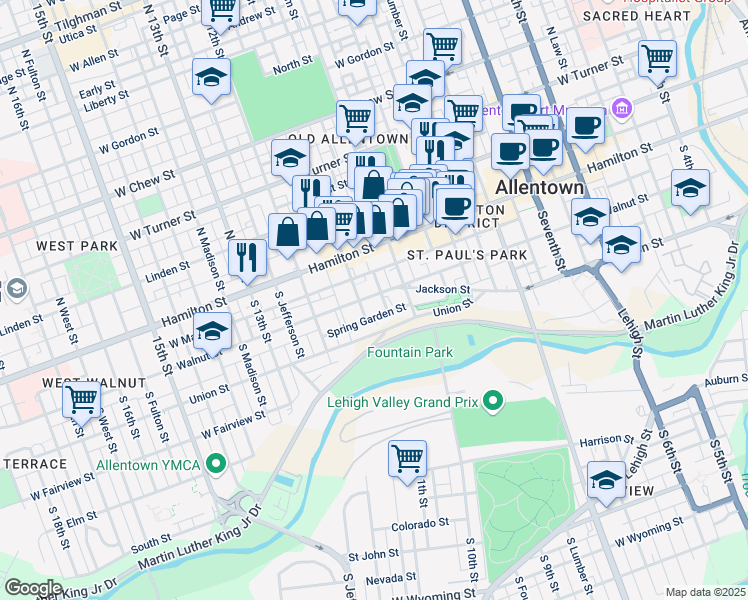Select the gray school icon near West Park
The width and height of the screenshot is (748, 600).
(17, 289)
